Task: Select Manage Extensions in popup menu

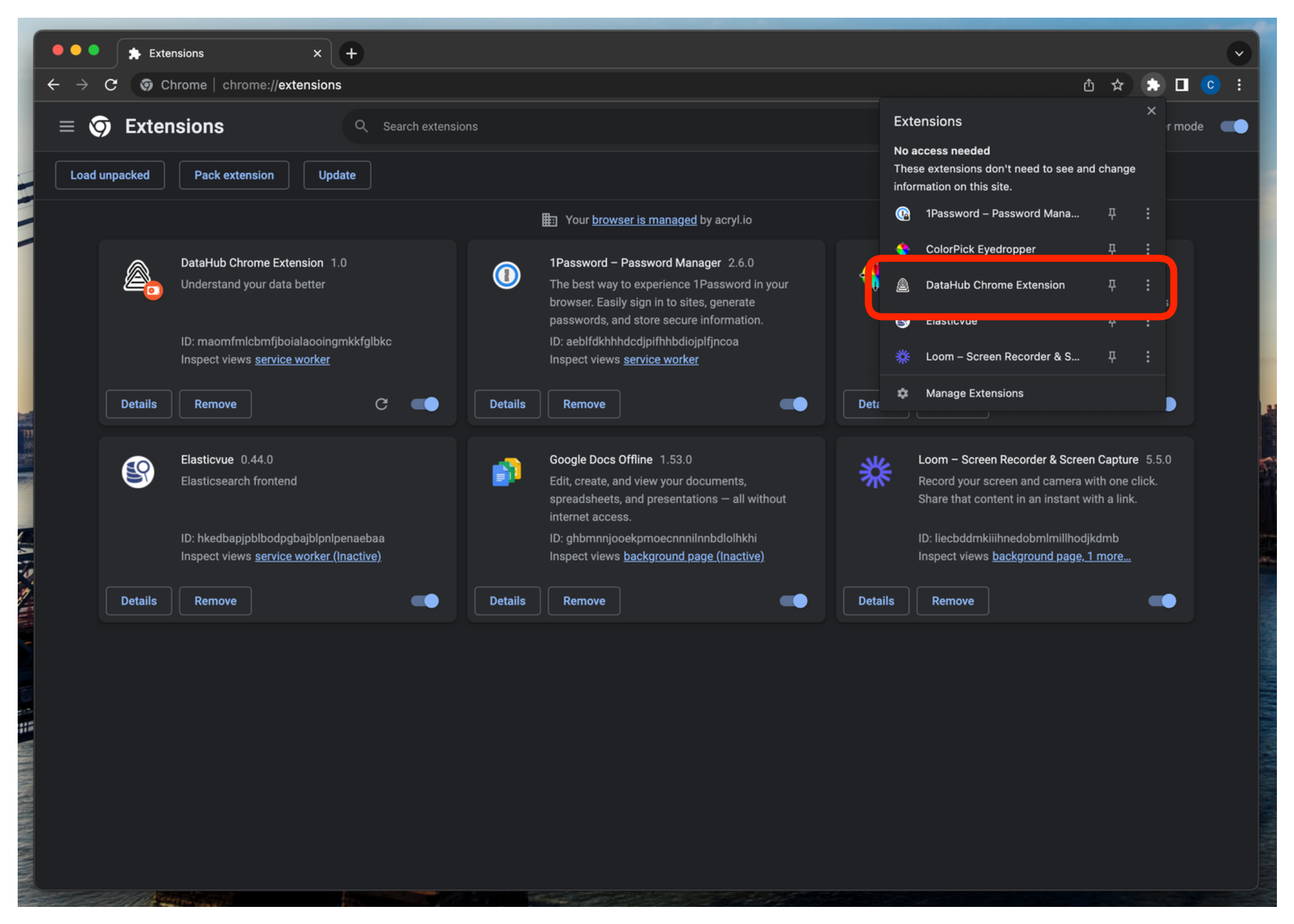Action: tap(974, 393)
